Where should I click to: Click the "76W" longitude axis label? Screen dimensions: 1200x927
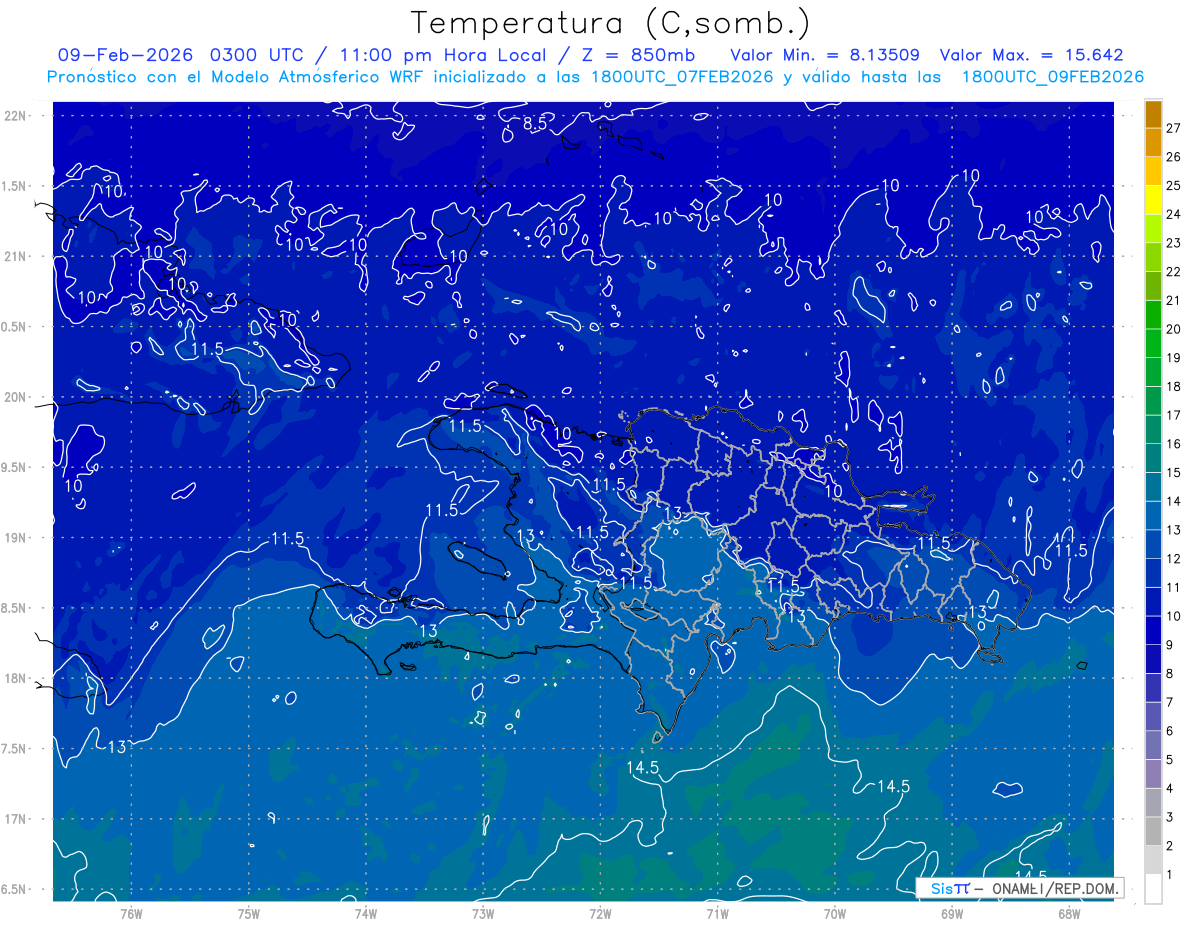point(131,912)
